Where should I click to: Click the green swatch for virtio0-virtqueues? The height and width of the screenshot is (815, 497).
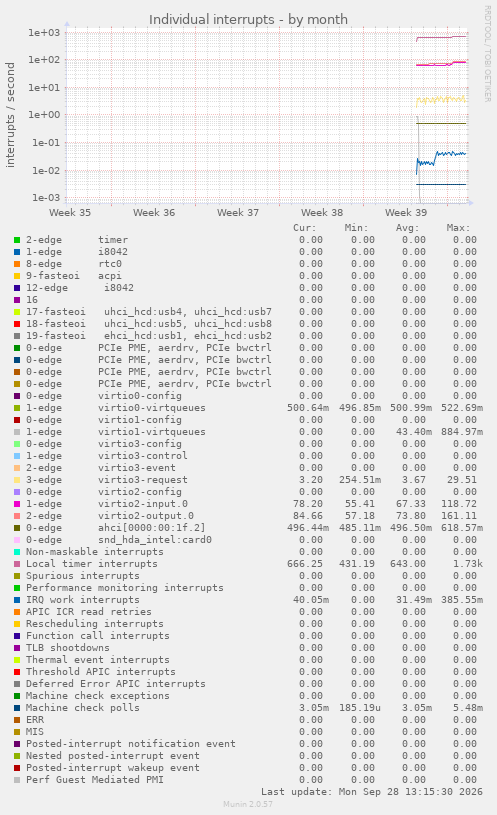point(17,408)
